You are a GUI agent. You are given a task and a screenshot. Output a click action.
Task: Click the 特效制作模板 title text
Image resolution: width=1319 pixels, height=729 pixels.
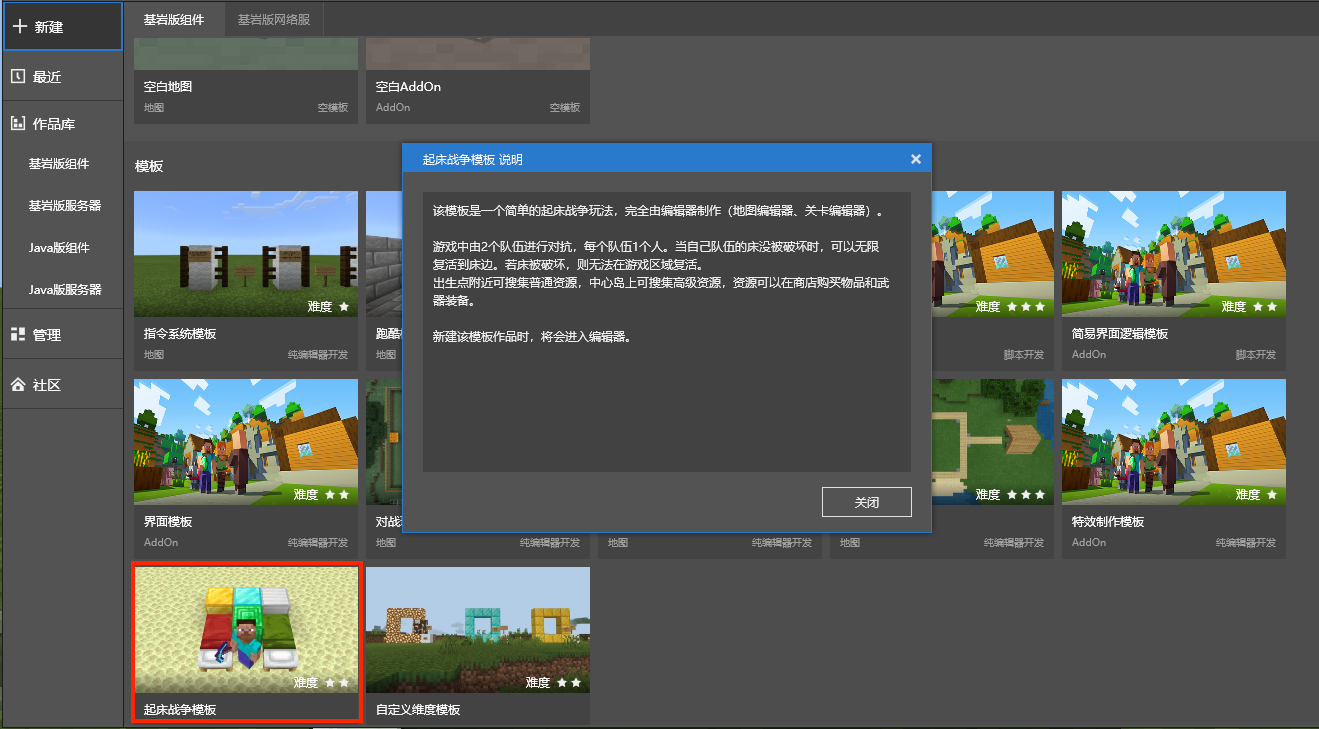1108,522
